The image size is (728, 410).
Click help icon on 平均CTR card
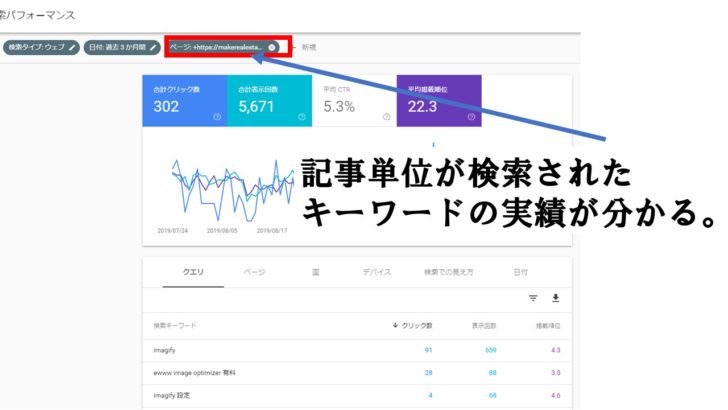pyautogui.click(x=386, y=116)
